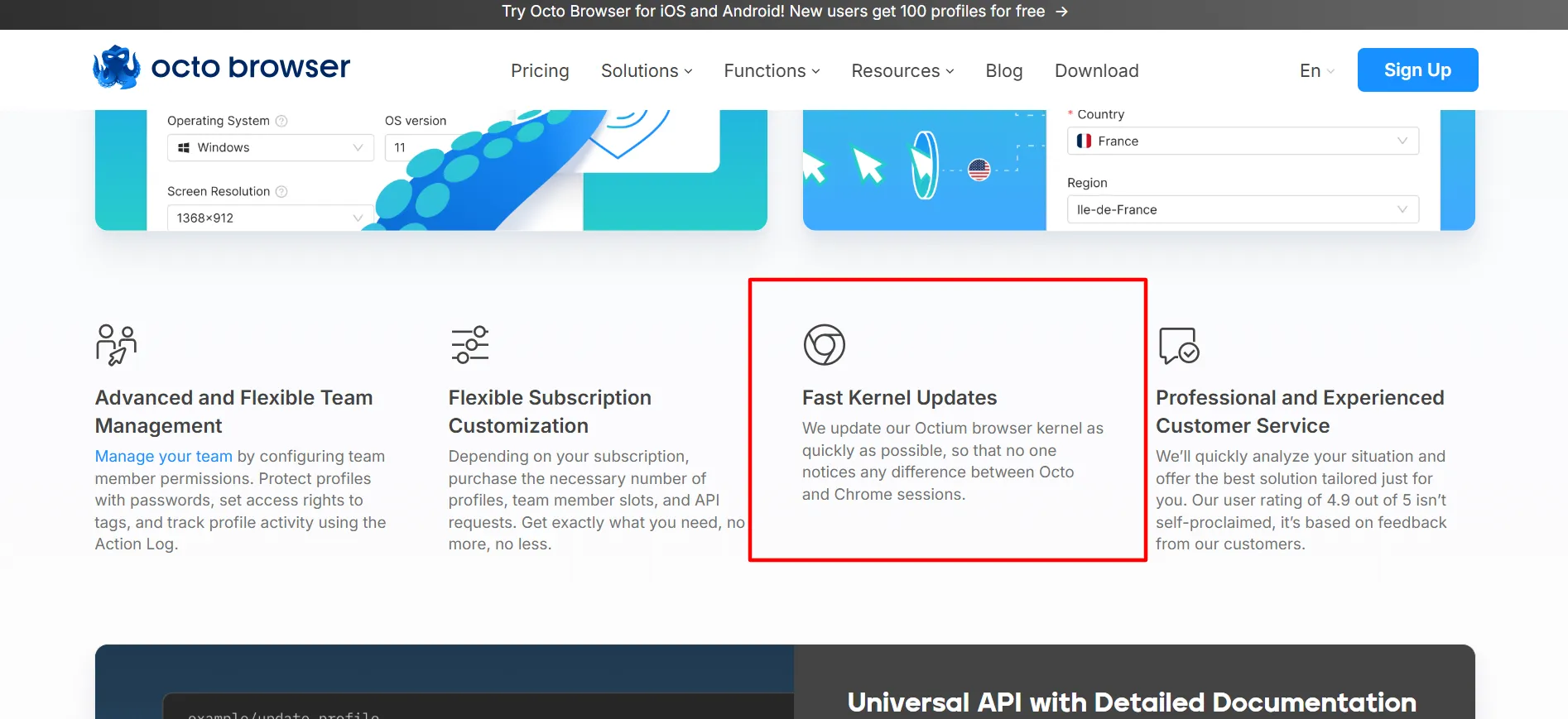Open the Screen Resolution 1368×912 dropdown
Image resolution: width=1568 pixels, height=719 pixels.
coord(271,218)
